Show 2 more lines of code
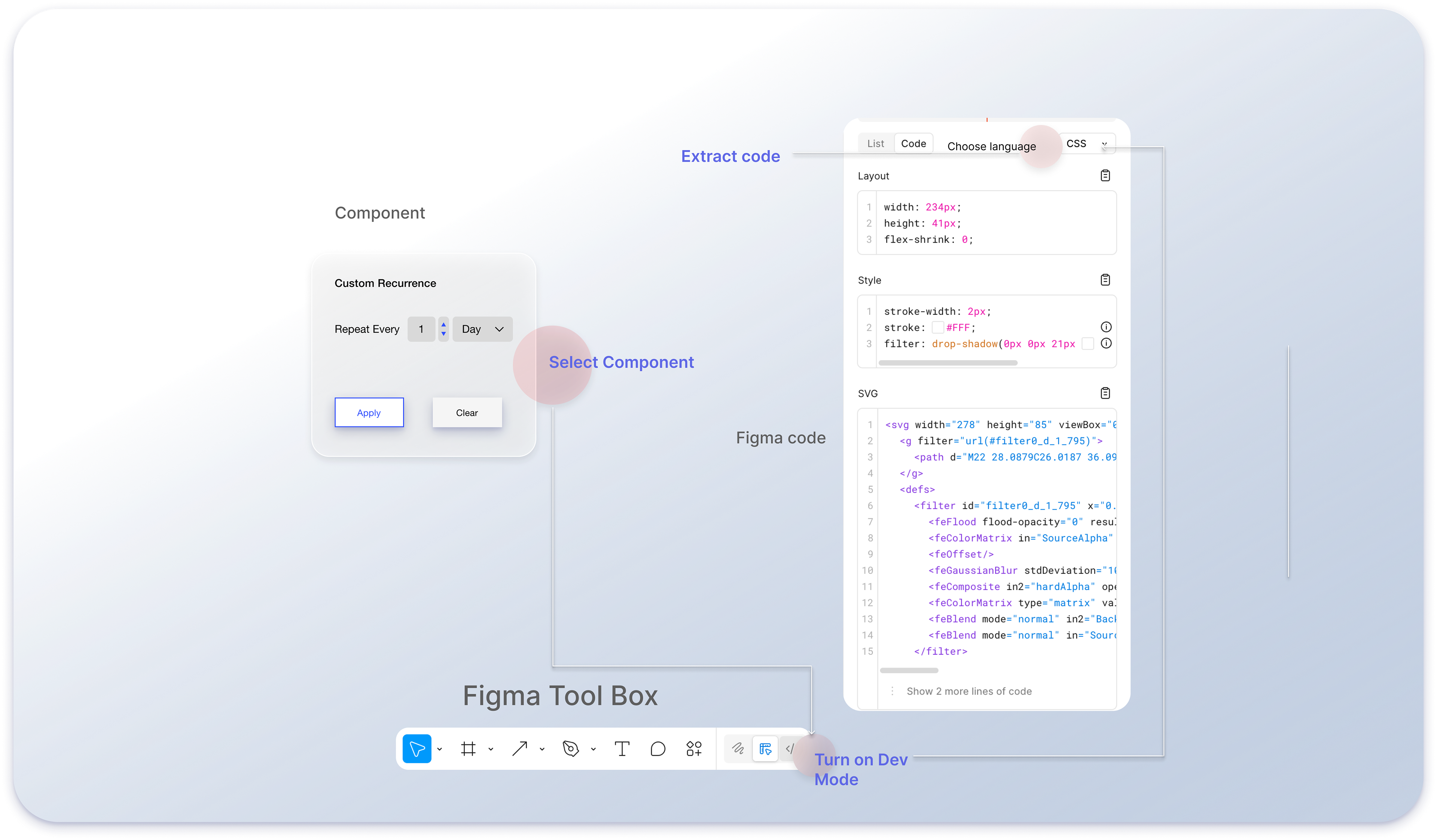The image size is (1437, 840). tap(969, 691)
